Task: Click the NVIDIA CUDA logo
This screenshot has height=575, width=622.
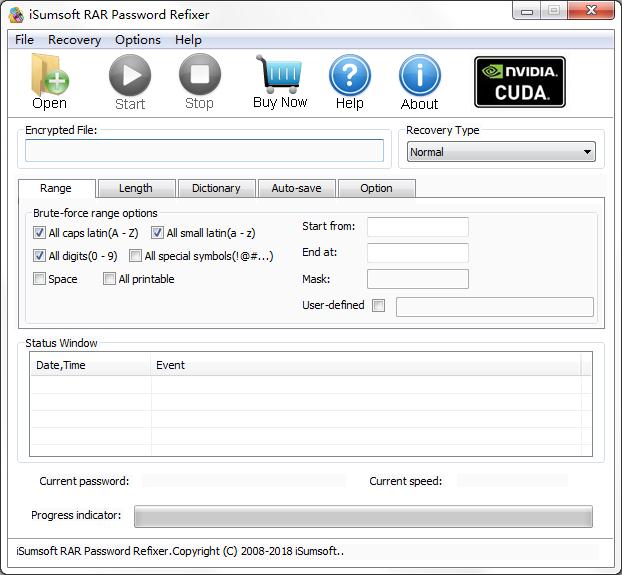Action: [519, 82]
